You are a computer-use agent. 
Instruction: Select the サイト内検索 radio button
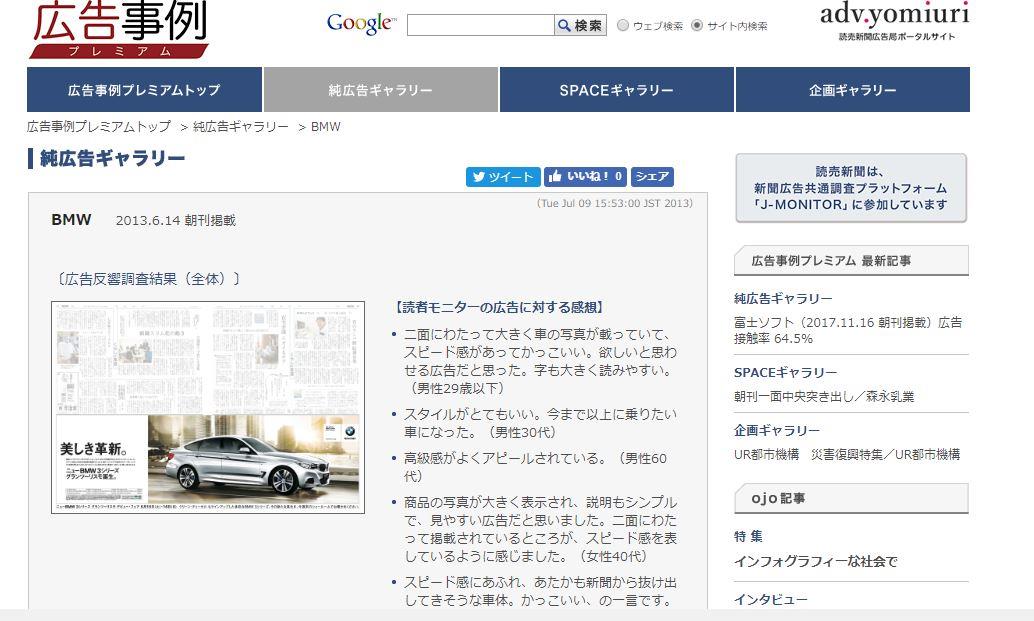point(696,26)
